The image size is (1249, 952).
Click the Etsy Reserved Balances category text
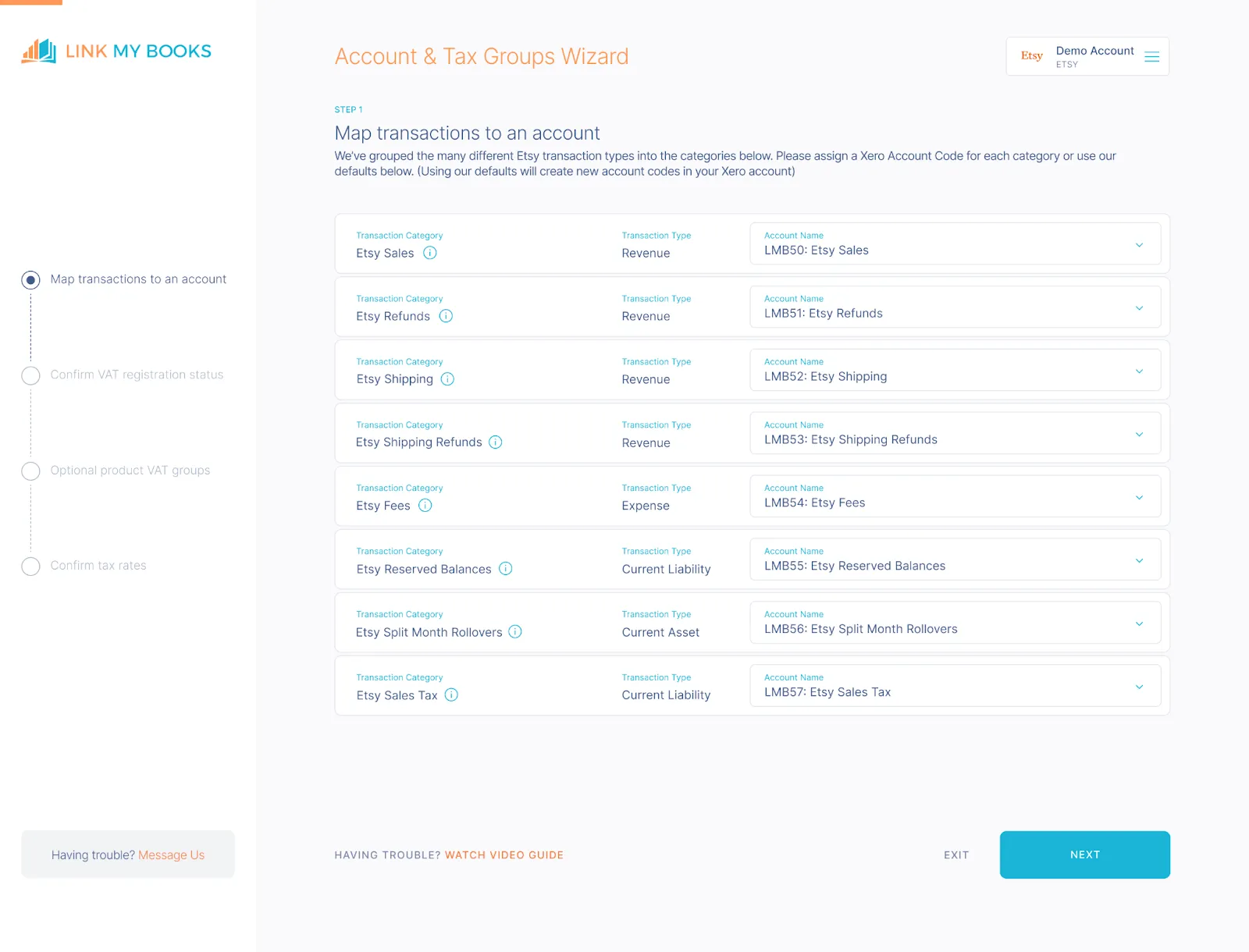(424, 569)
